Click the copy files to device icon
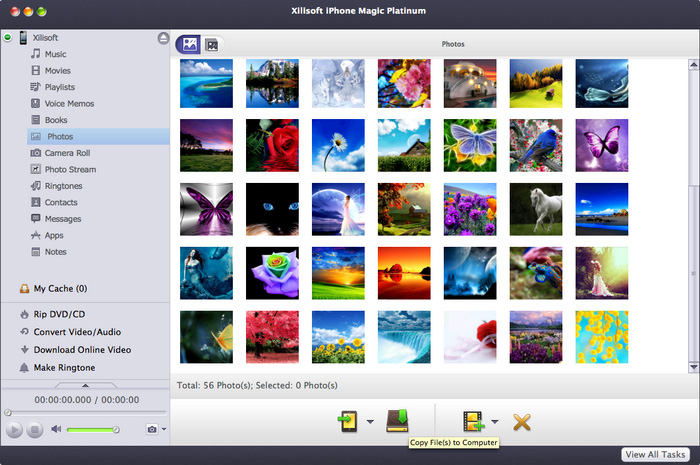This screenshot has width=700, height=465. tap(347, 421)
